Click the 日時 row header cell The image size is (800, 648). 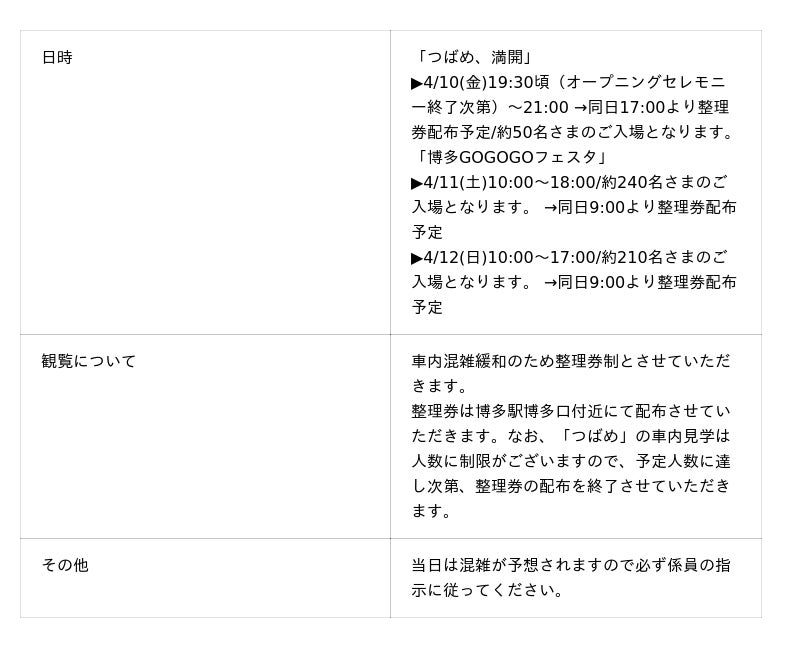point(57,58)
